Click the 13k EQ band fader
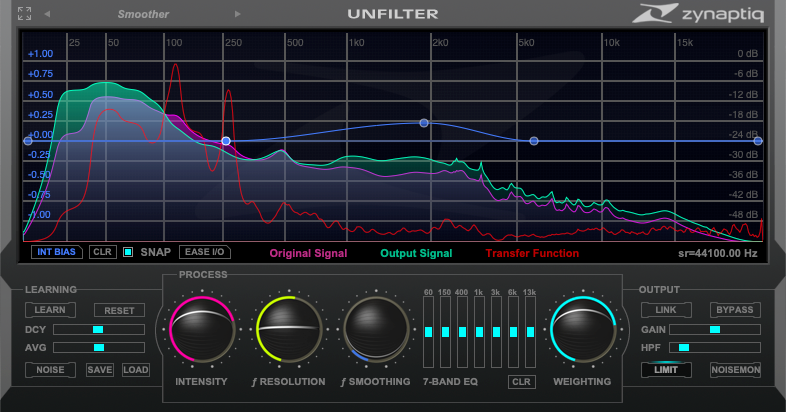 pyautogui.click(x=530, y=332)
